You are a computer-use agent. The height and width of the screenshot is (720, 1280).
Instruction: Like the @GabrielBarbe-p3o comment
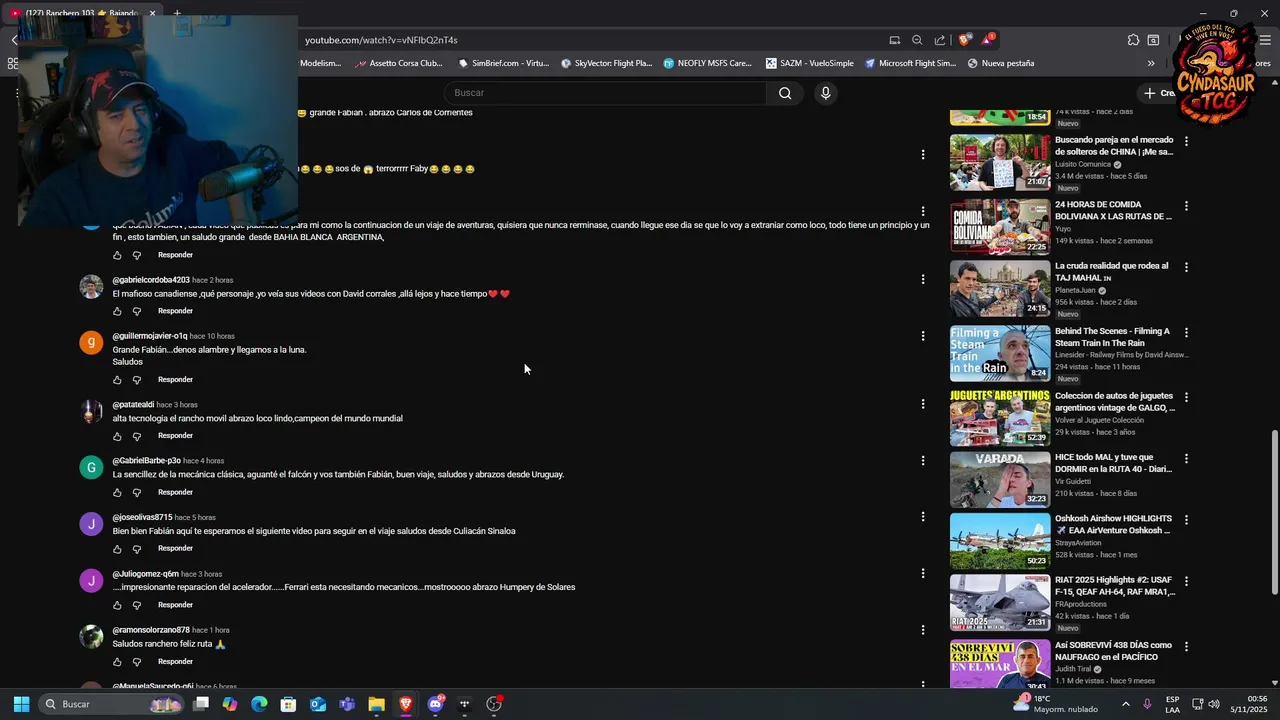pyautogui.click(x=117, y=492)
